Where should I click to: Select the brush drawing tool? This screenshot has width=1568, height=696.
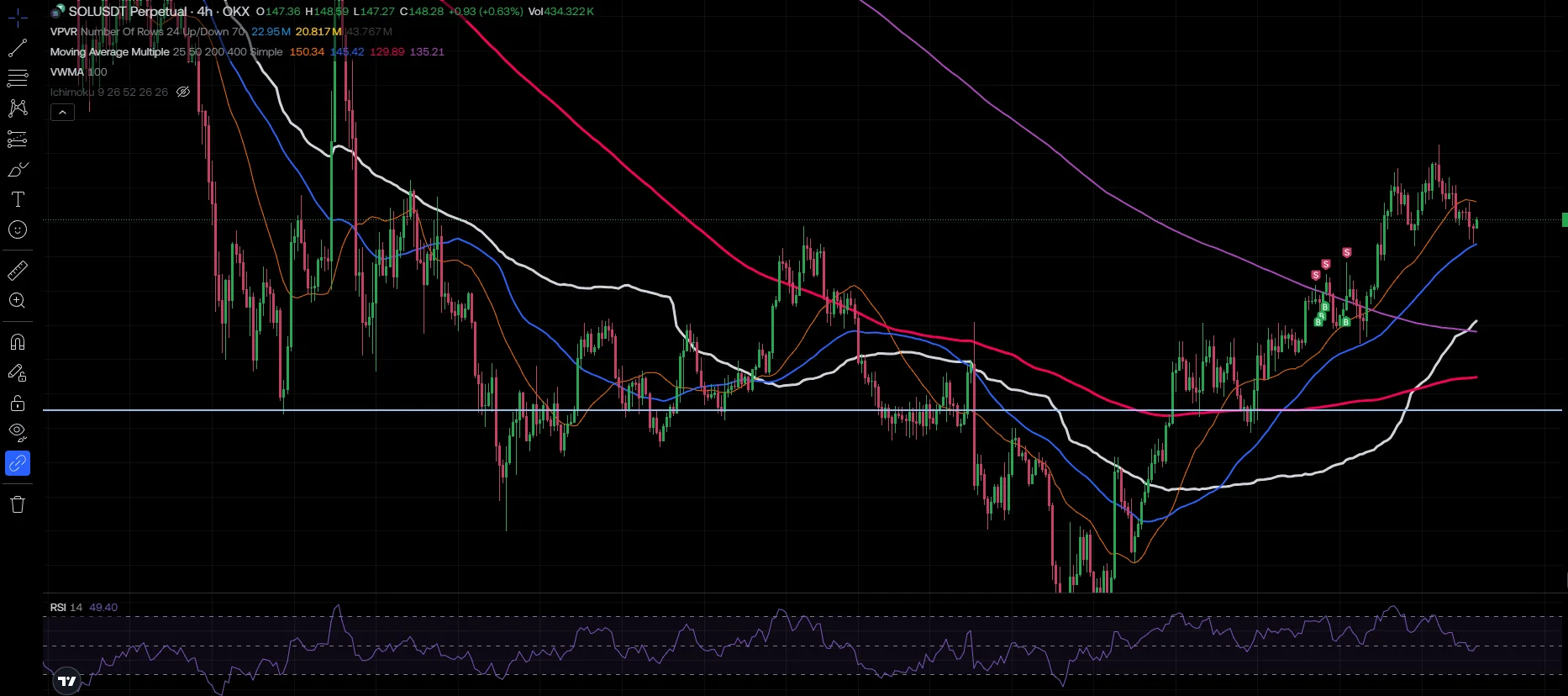[18, 169]
